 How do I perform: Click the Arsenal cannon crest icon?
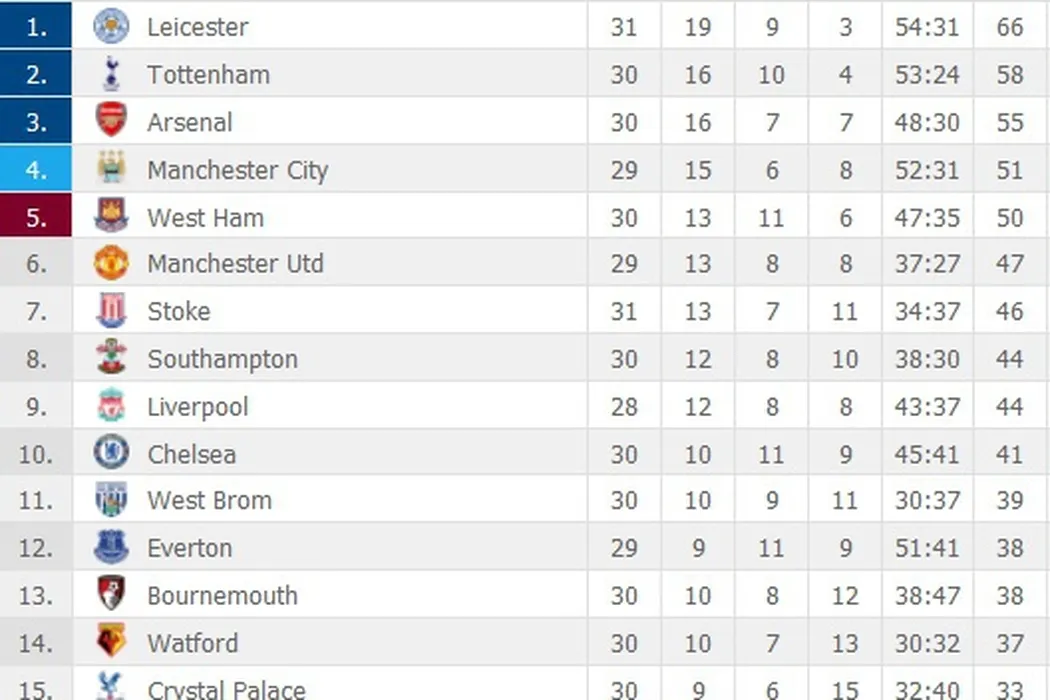111,121
